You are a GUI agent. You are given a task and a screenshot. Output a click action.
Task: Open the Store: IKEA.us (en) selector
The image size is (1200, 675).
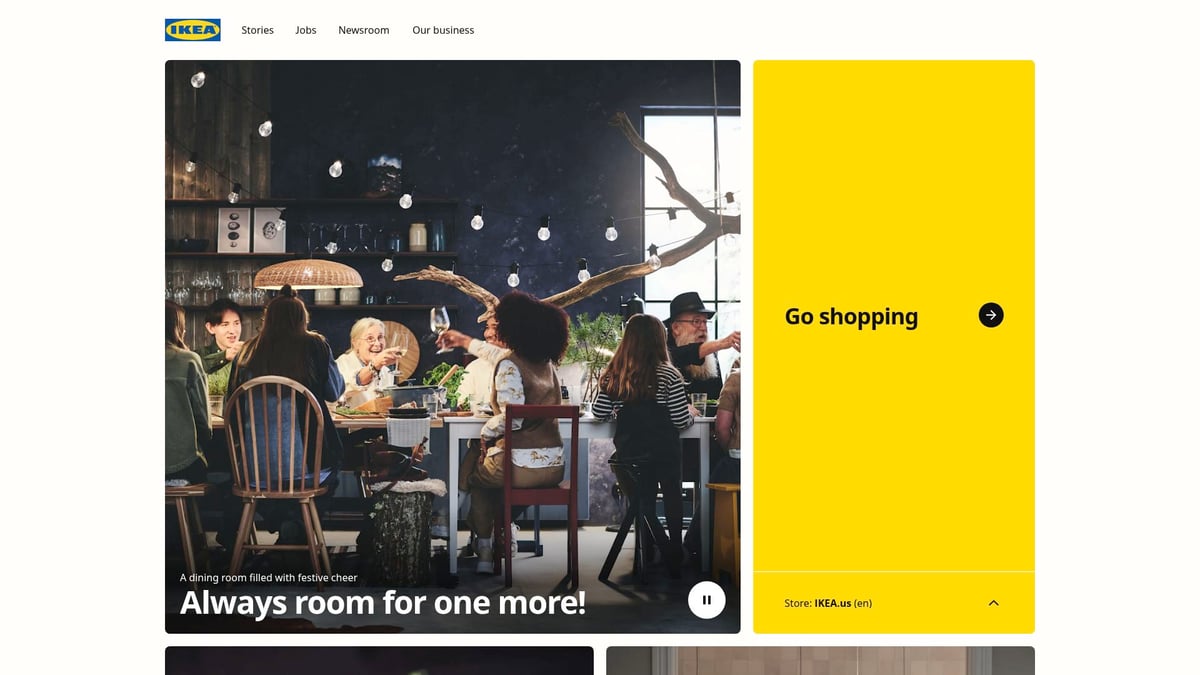tap(893, 603)
